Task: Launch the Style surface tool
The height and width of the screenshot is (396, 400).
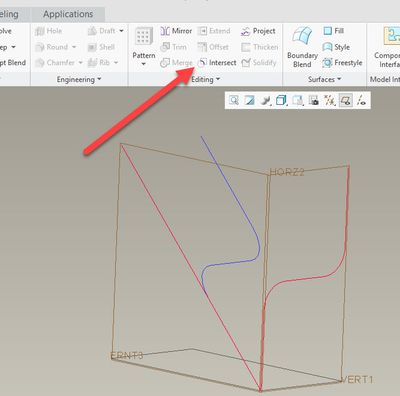Action: pos(336,47)
